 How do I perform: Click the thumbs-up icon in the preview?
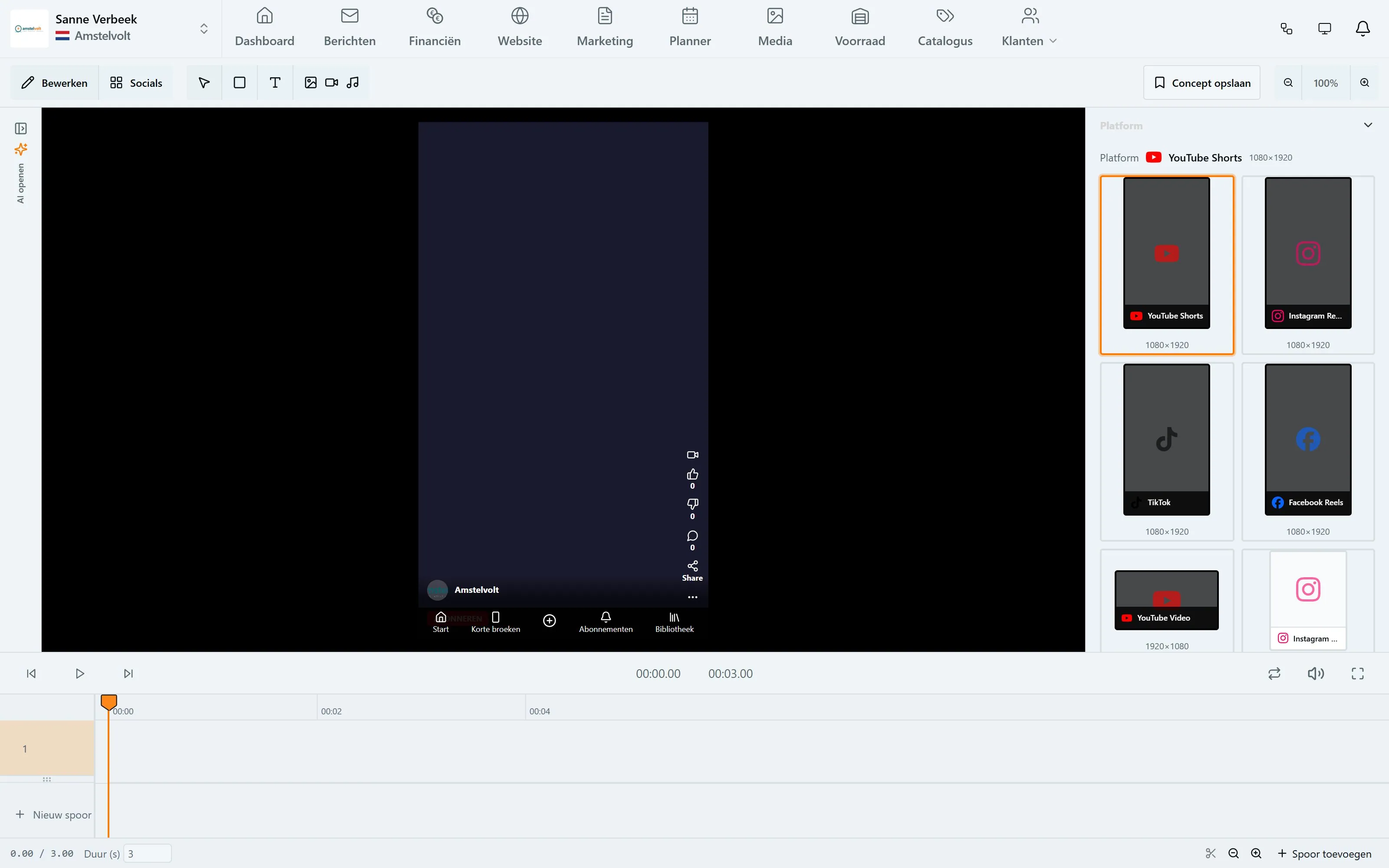click(x=693, y=475)
